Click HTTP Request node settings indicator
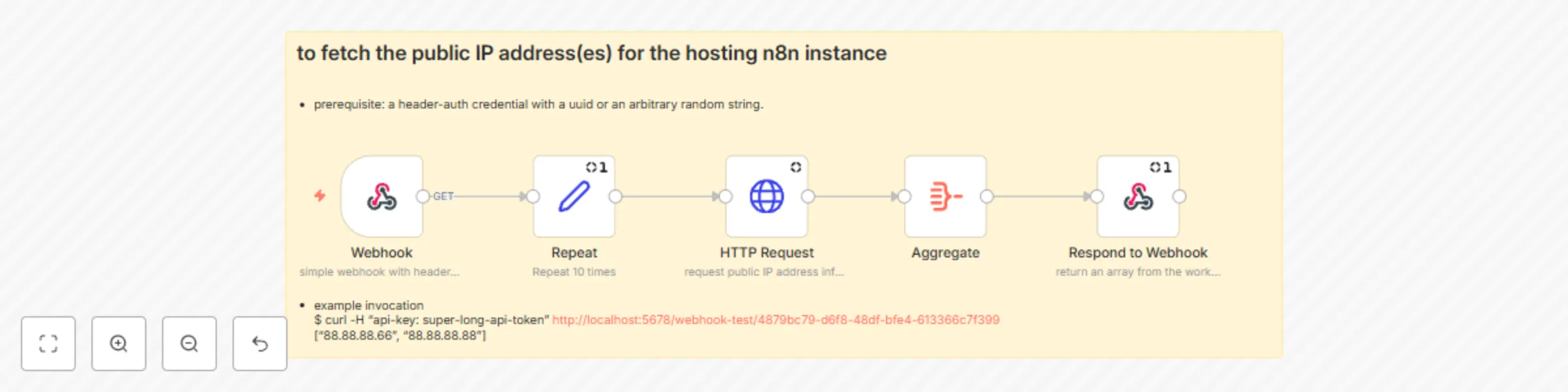1568x392 pixels. [x=796, y=167]
